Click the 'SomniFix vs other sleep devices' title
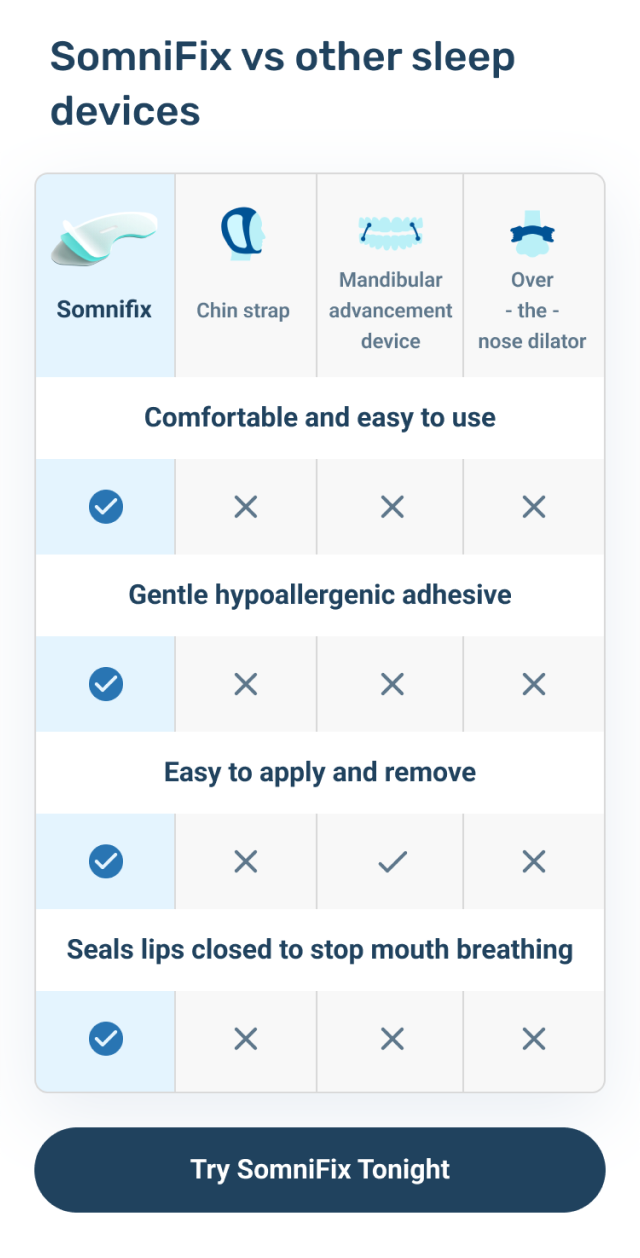This screenshot has width=640, height=1258. [x=282, y=83]
